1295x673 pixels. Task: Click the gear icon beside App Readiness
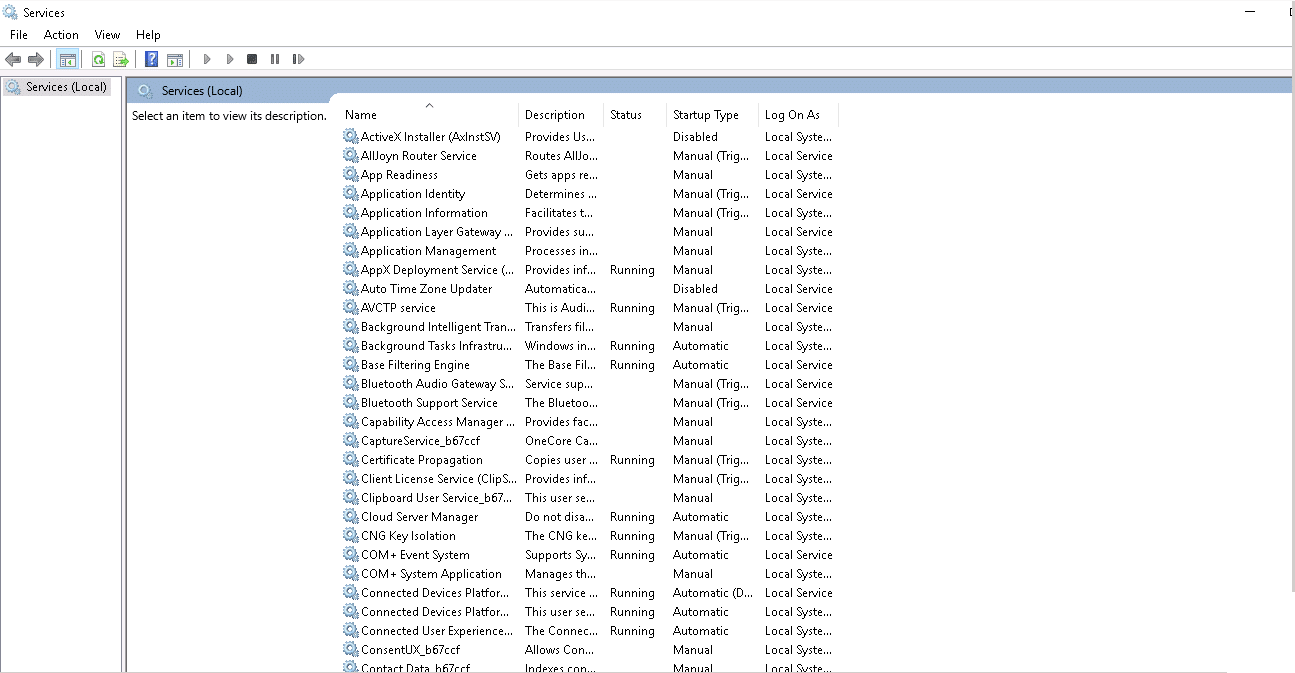pos(350,174)
